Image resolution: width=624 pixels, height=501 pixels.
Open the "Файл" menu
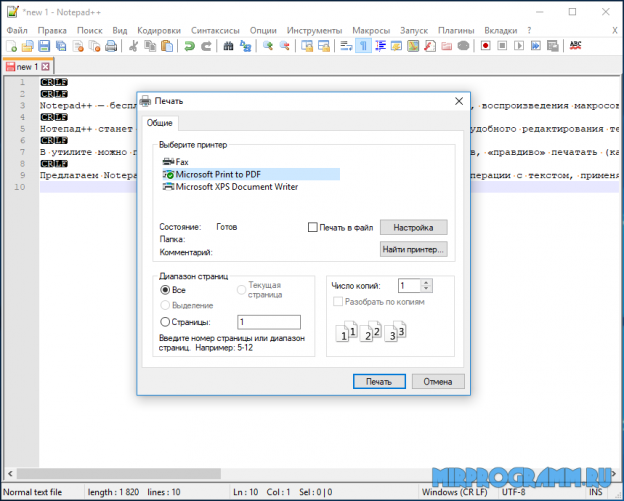click(16, 30)
